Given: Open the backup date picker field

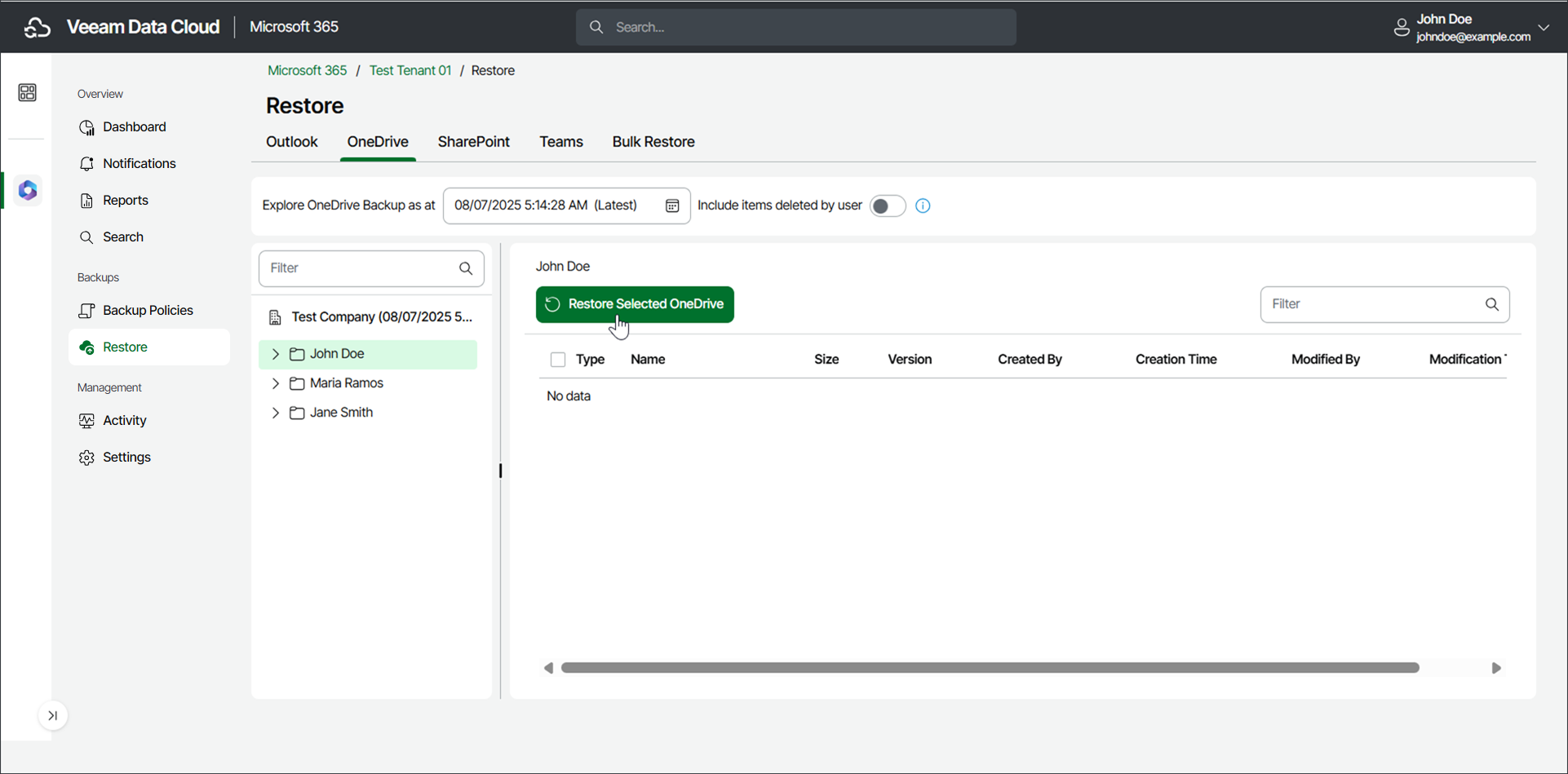Looking at the screenshot, I should point(566,206).
